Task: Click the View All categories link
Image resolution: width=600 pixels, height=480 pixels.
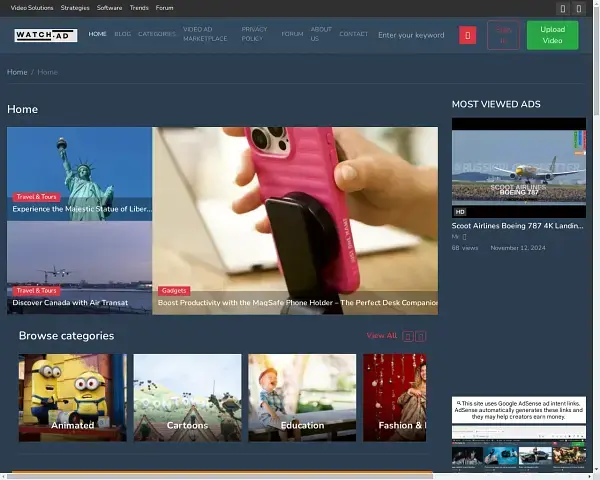Action: [381, 336]
